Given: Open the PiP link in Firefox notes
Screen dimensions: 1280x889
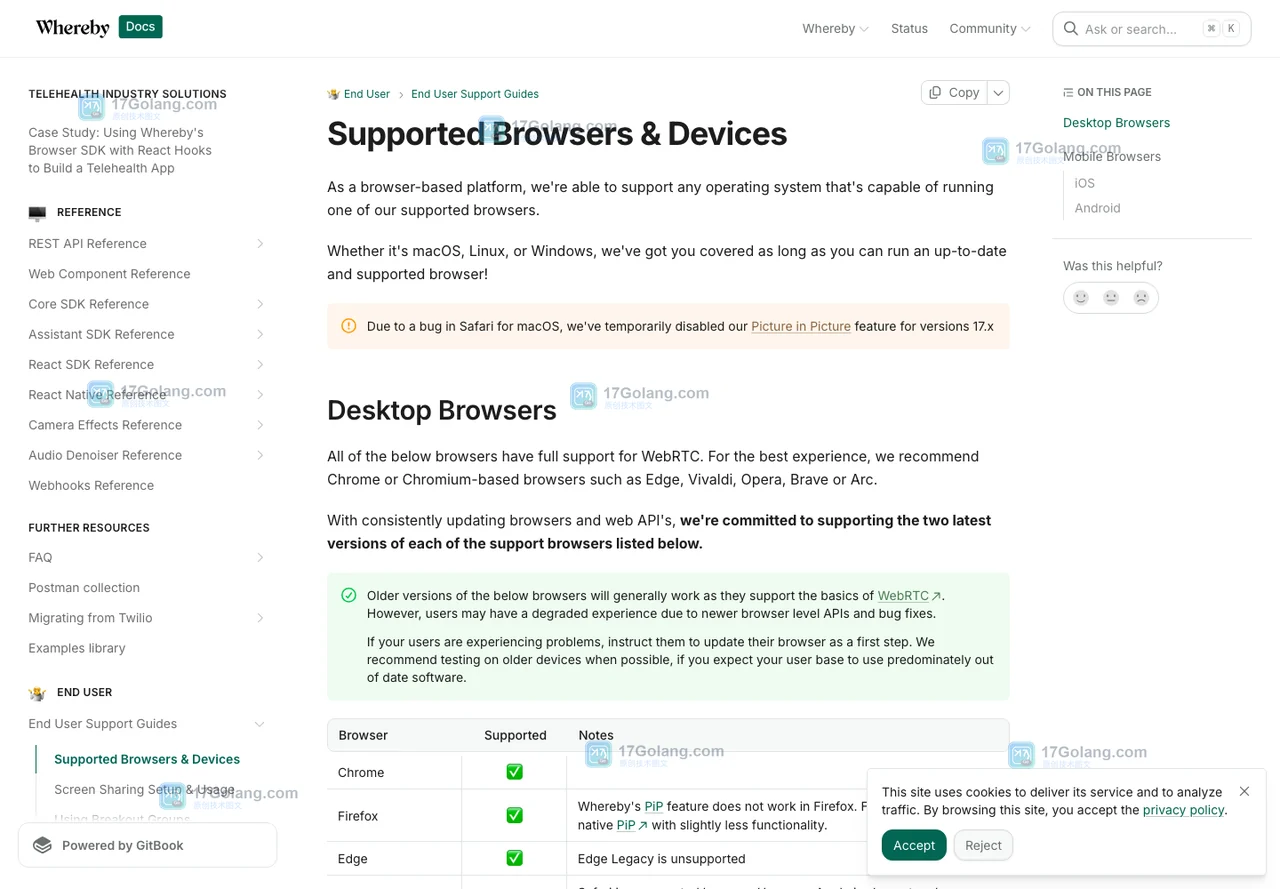Looking at the screenshot, I should tap(654, 806).
